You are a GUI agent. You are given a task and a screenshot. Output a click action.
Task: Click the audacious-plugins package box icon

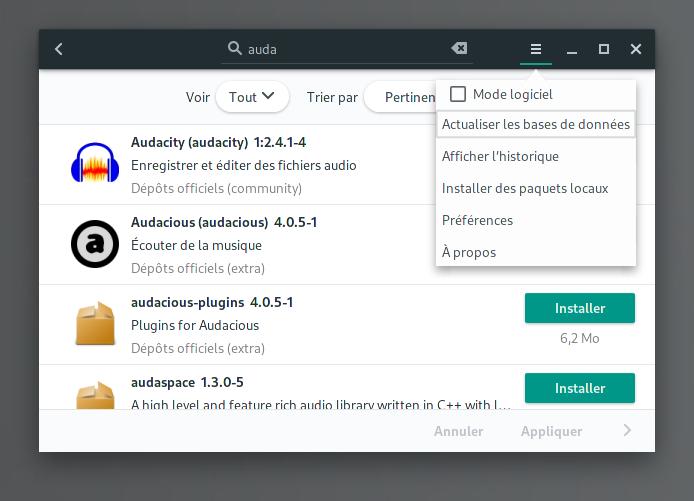tap(95, 324)
